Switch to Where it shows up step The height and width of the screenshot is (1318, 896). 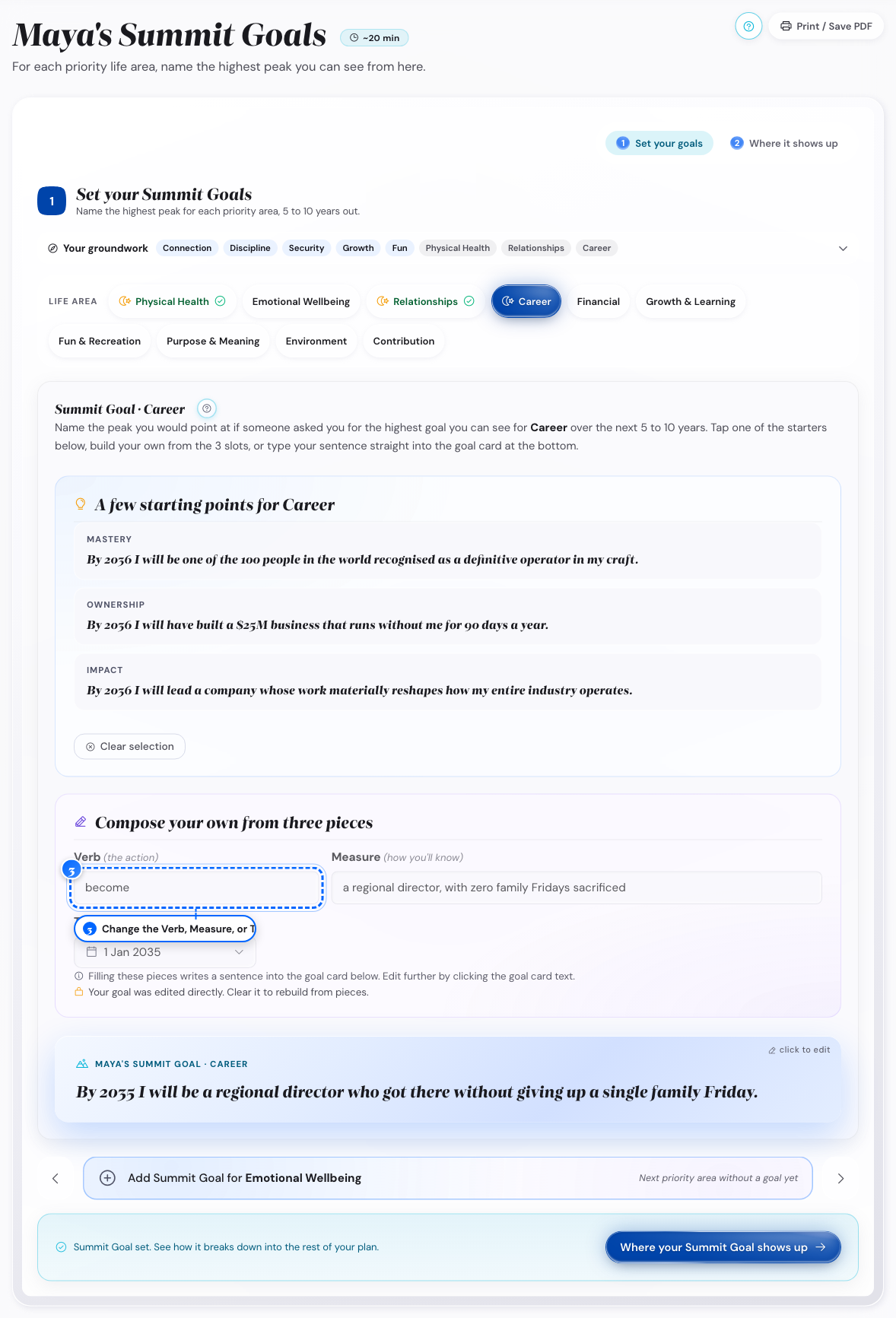coord(784,143)
